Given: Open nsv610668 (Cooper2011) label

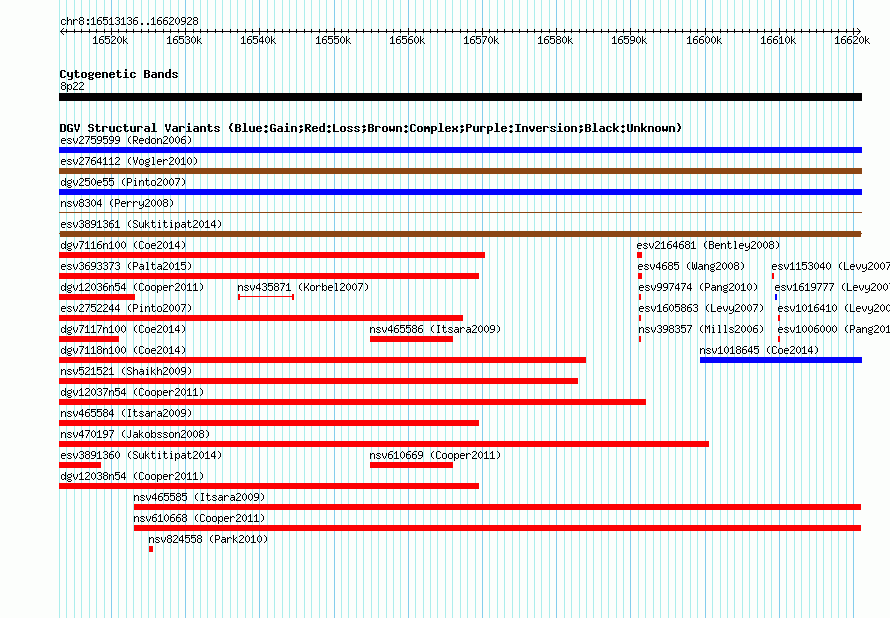Looking at the screenshot, I should point(199,518).
